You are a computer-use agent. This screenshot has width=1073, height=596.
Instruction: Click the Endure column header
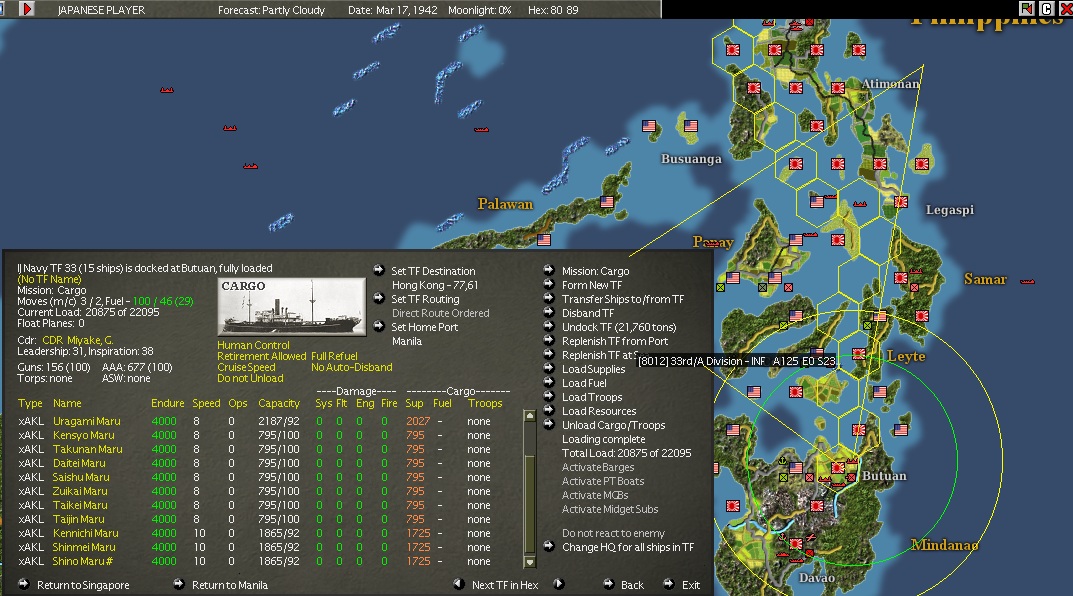(168, 404)
